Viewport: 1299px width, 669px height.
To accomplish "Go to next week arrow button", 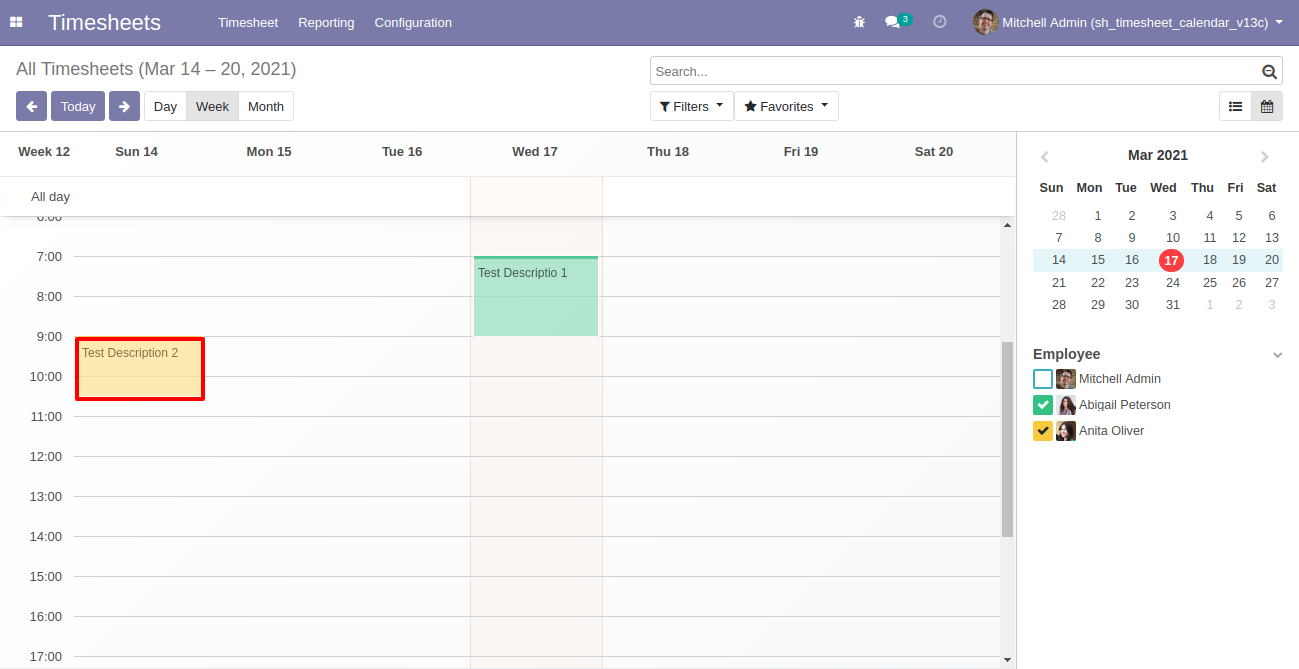I will click(124, 106).
